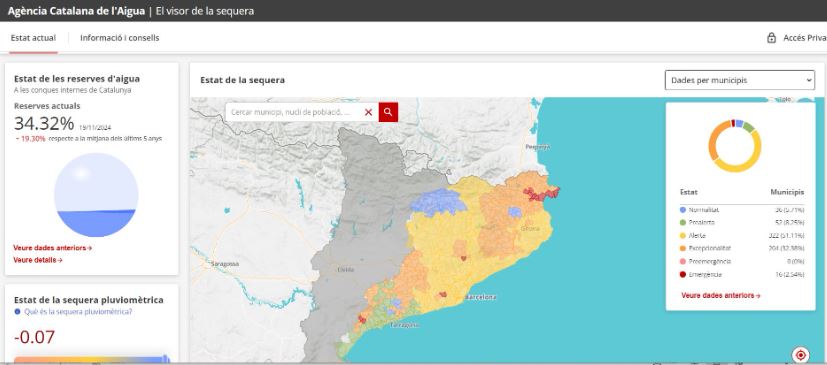Expand the Dades per municipis dropdown
This screenshot has height=365, width=827.
[739, 80]
